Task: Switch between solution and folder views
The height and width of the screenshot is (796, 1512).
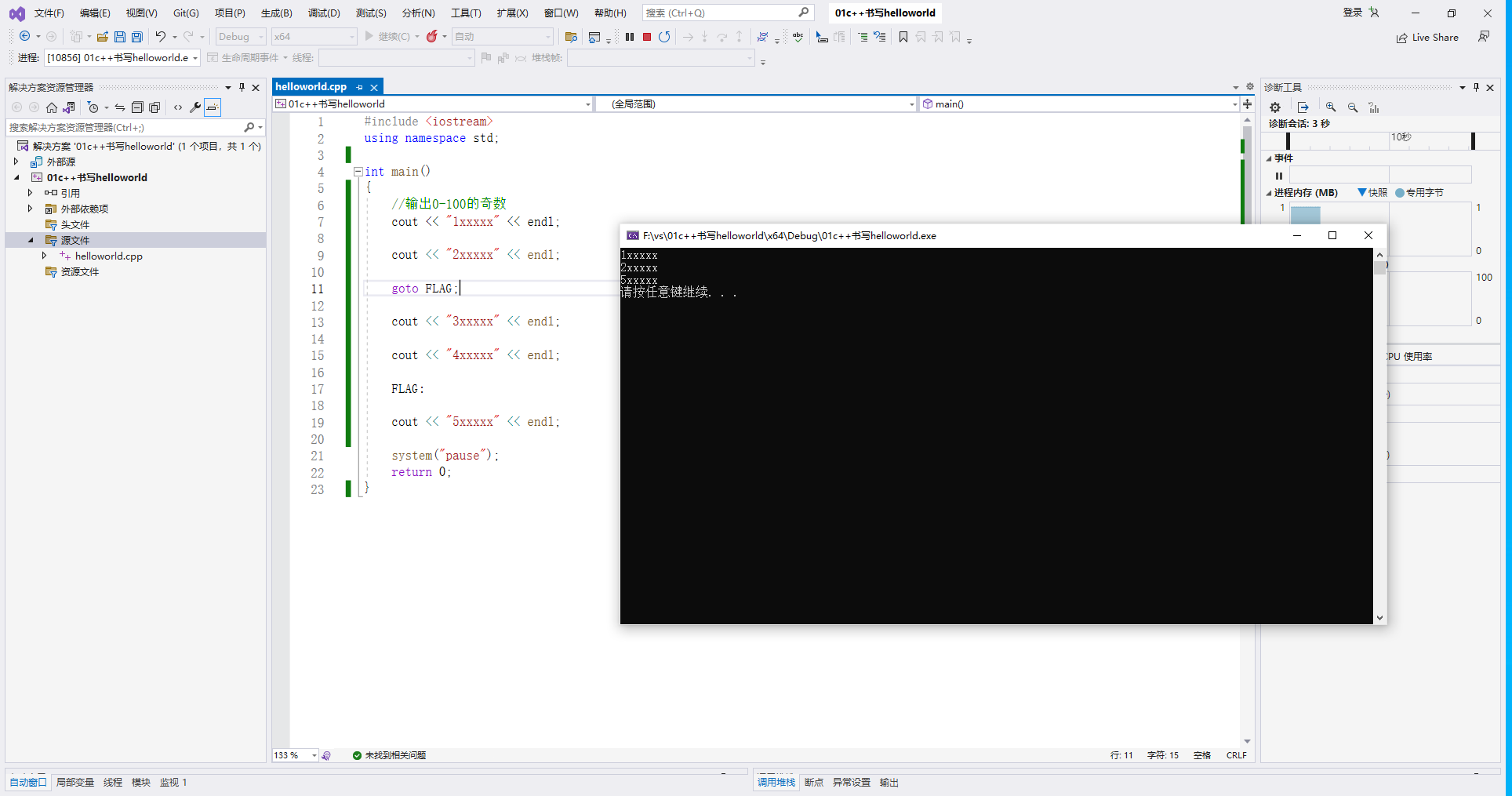Action: click(69, 107)
